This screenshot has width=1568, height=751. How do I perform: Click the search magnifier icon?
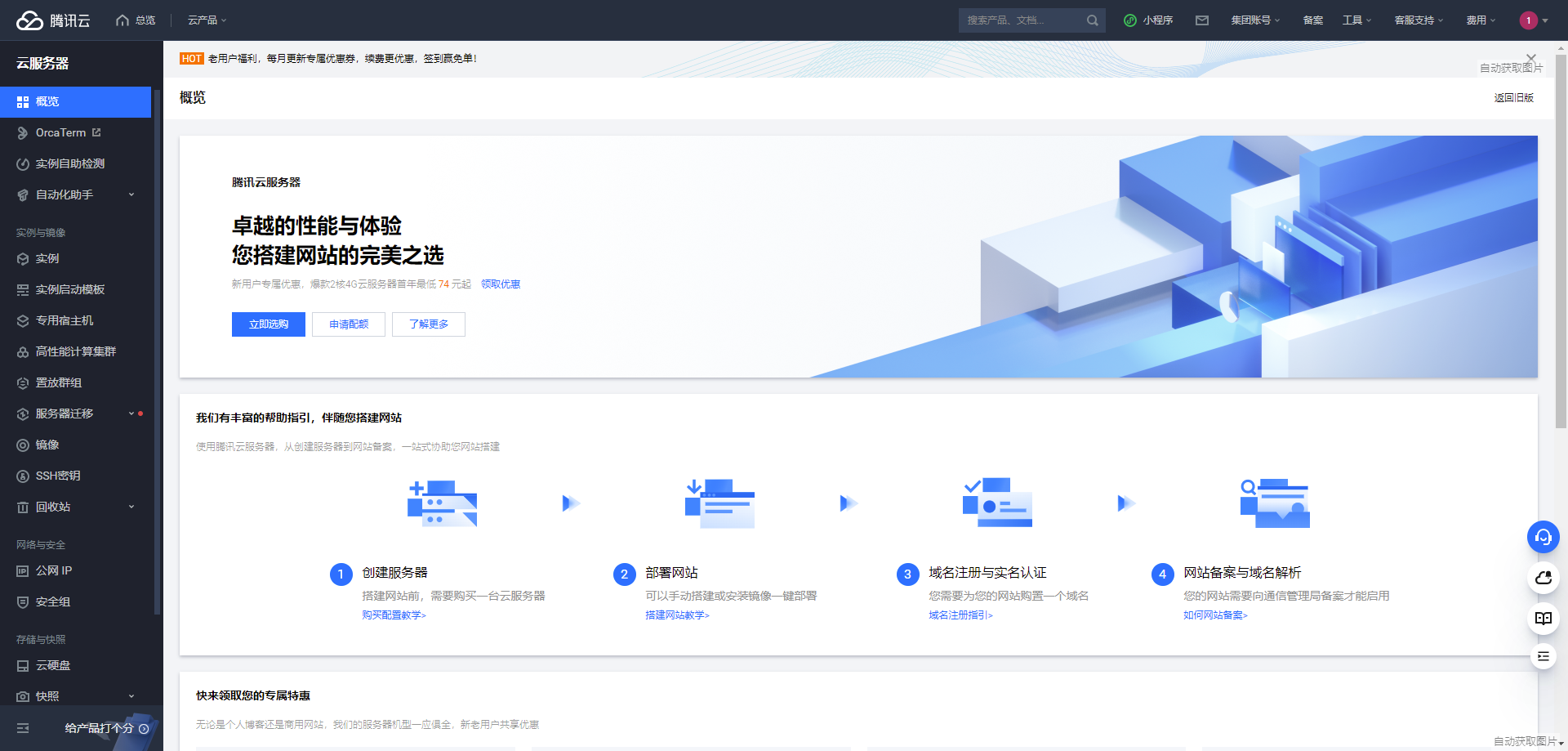[1092, 20]
